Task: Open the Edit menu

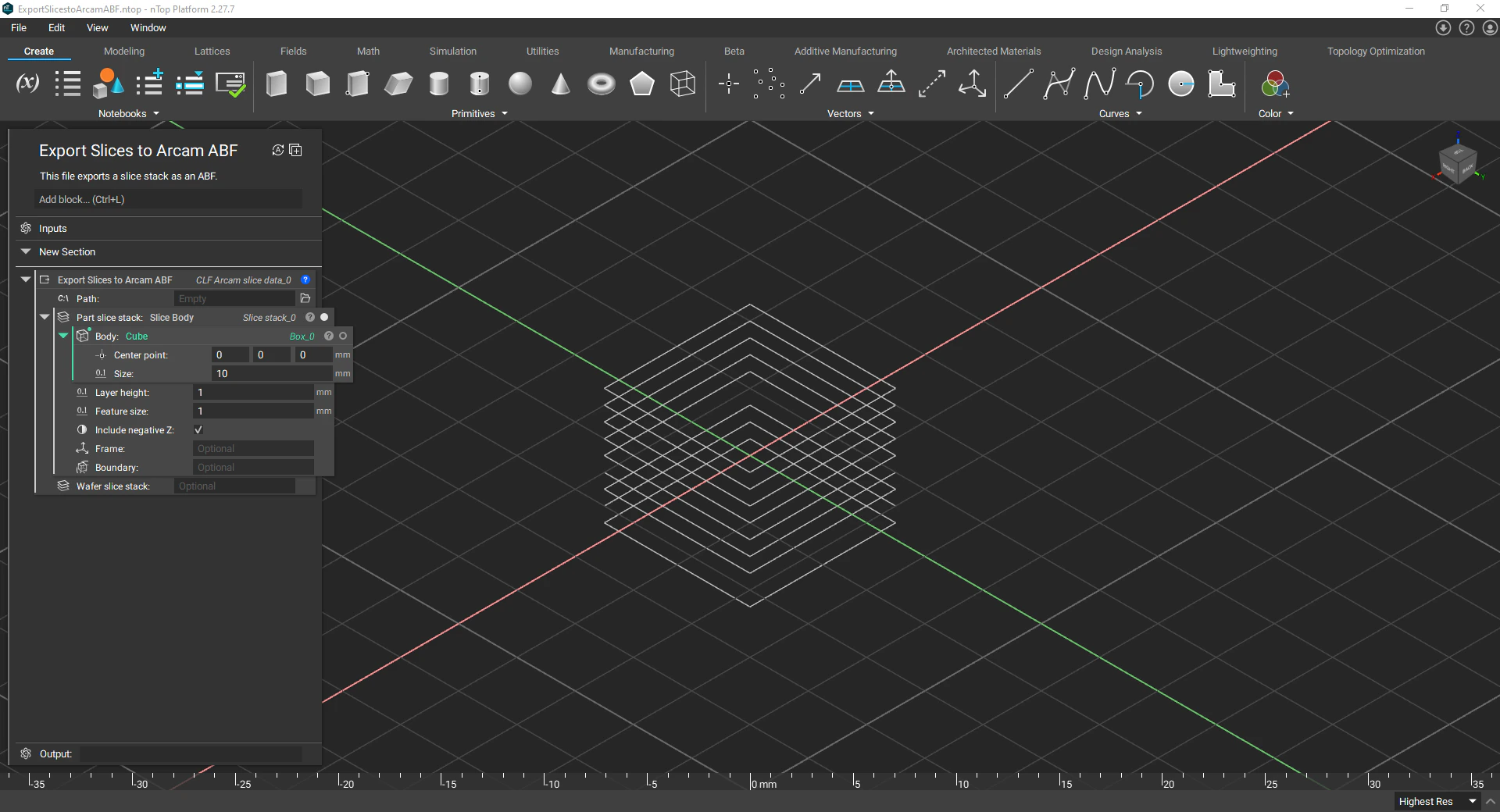Action: click(x=57, y=27)
